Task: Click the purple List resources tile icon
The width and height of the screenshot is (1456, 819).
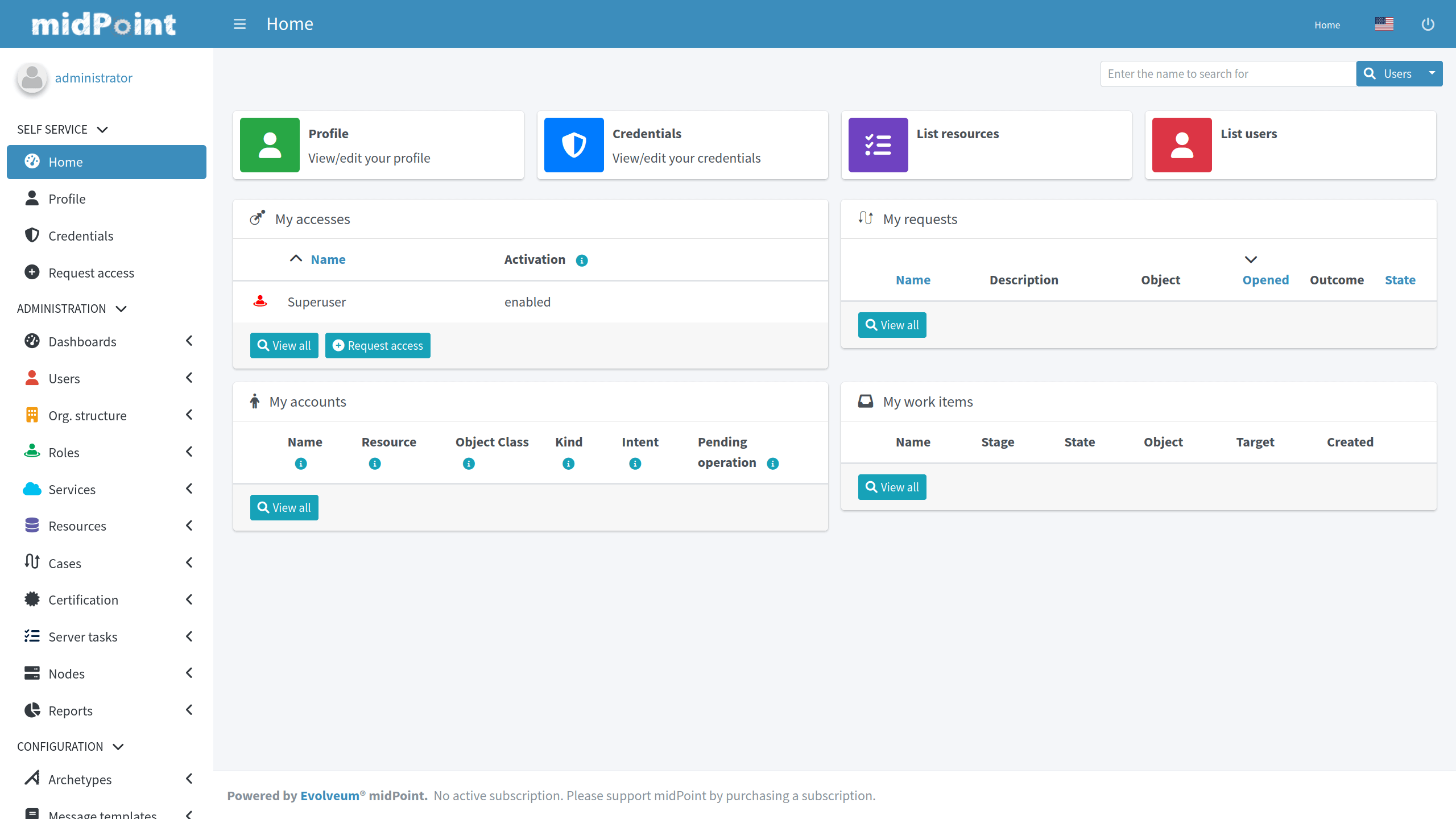Action: pyautogui.click(x=878, y=145)
